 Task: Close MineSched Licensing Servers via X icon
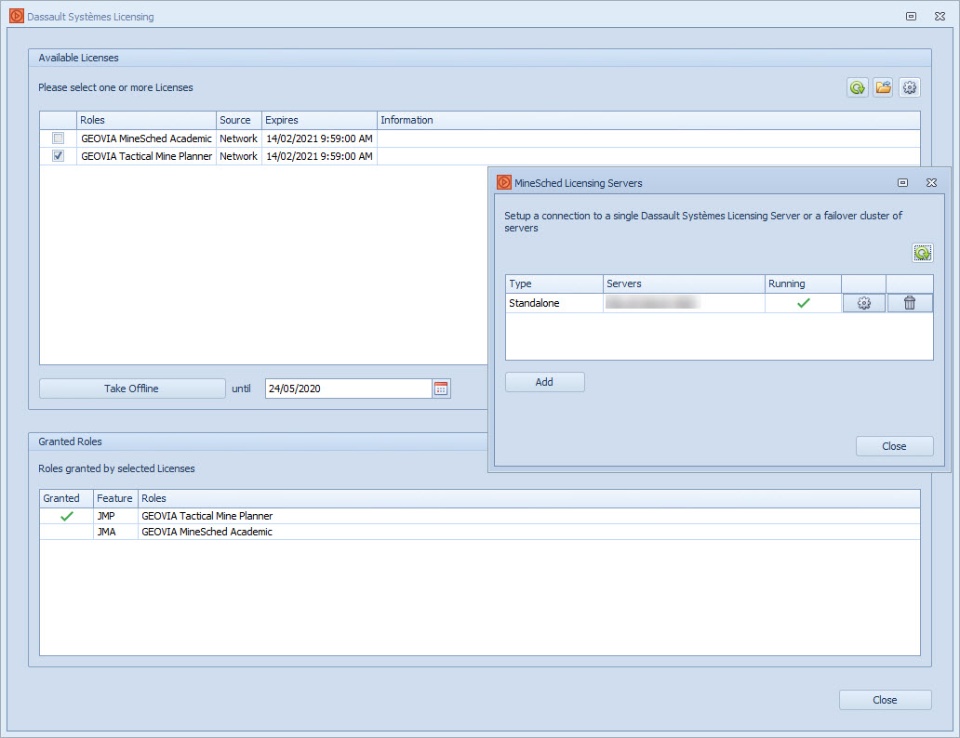click(931, 183)
